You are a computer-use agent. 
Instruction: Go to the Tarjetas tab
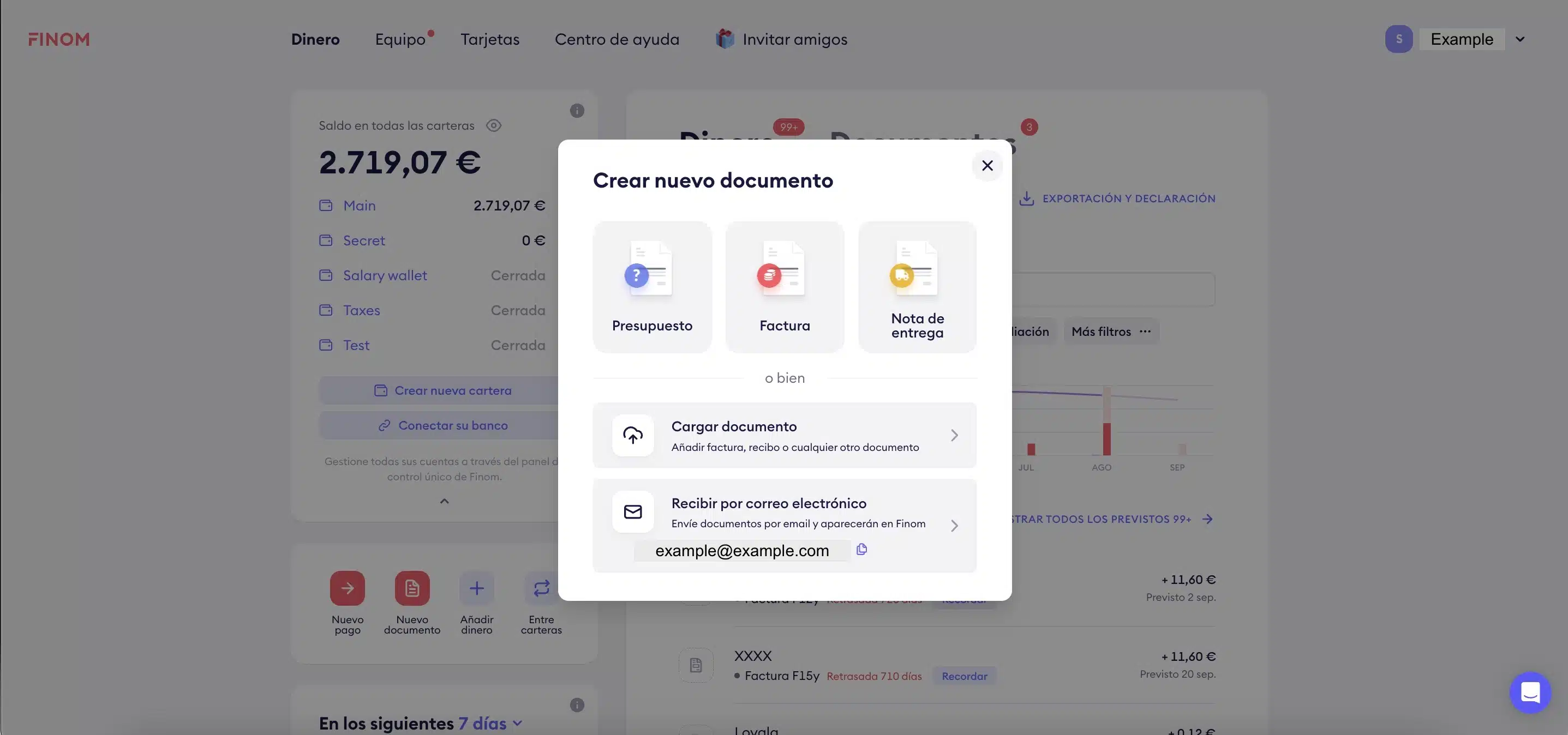(490, 39)
